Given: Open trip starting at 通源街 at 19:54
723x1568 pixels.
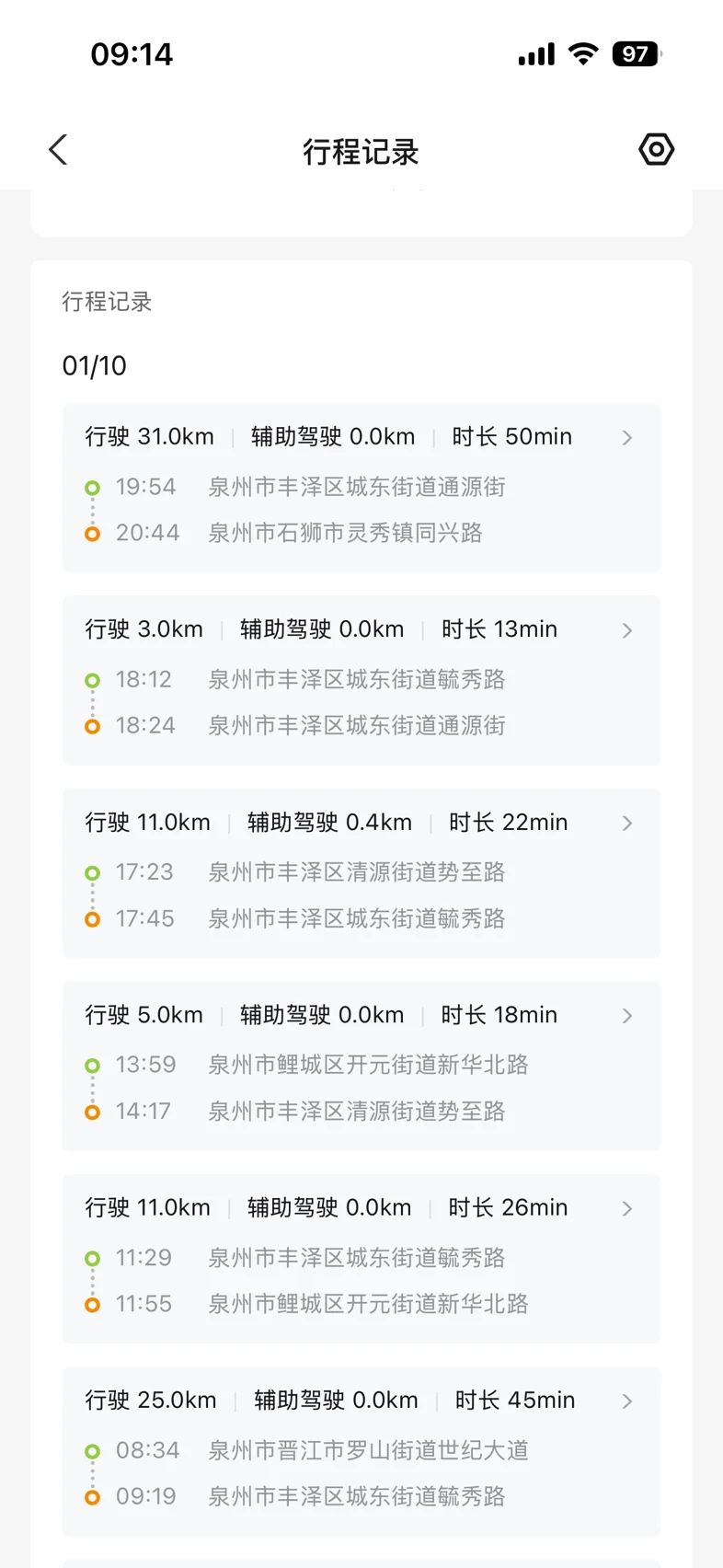Looking at the screenshot, I should tap(357, 487).
